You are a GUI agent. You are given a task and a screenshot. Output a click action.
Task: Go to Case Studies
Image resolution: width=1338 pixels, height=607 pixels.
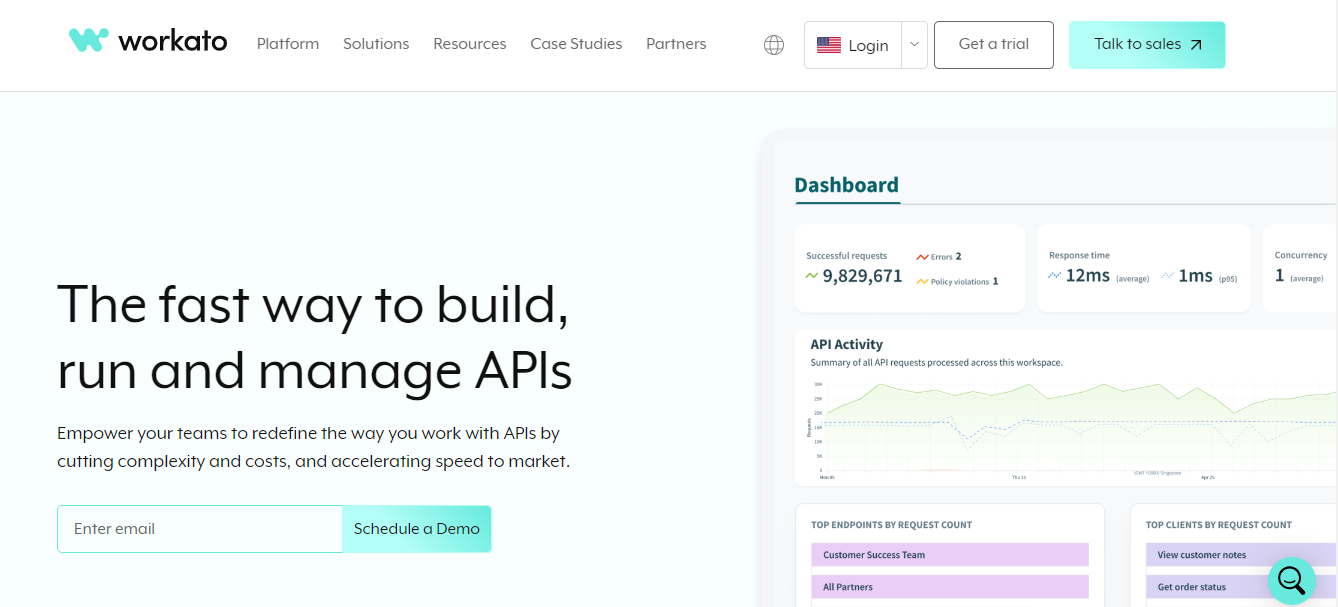[576, 44]
